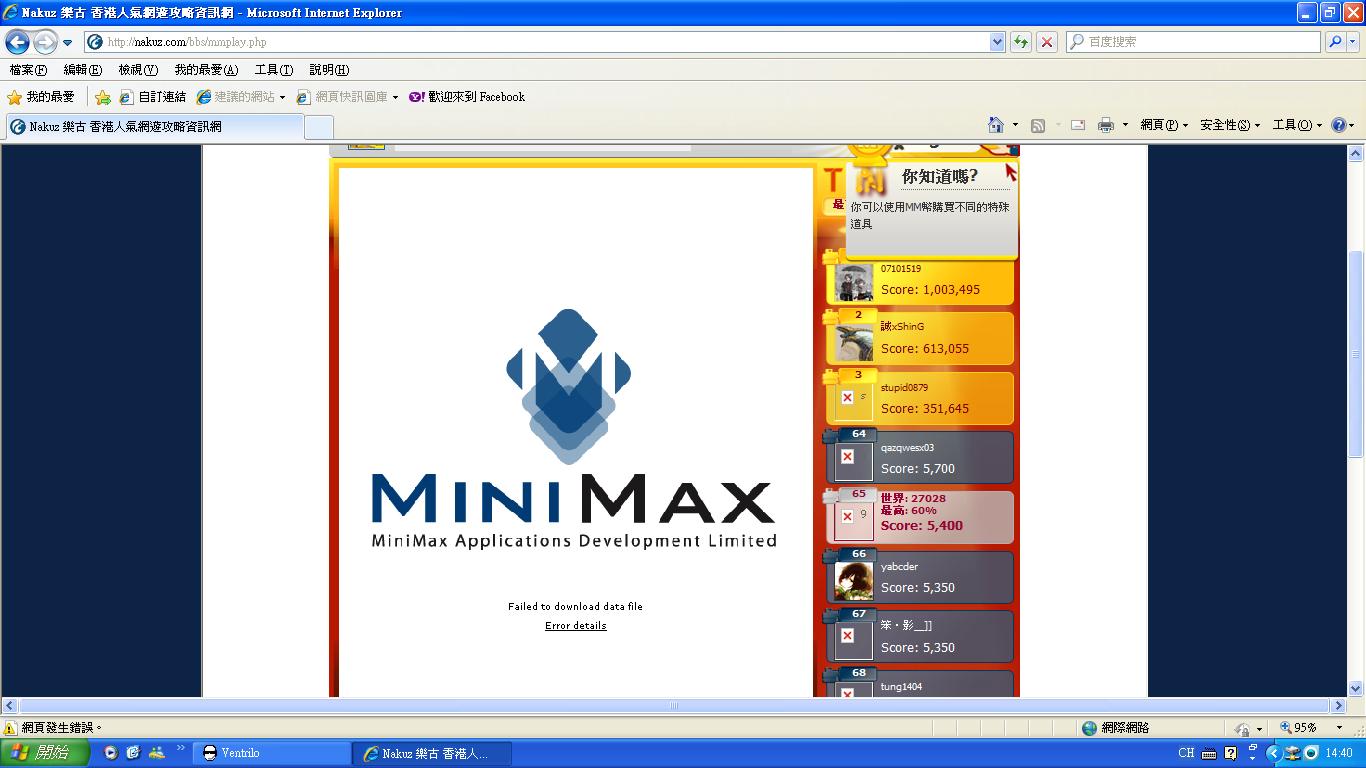Viewport: 1366px width, 768px height.
Task: Open the 檢視(V) menu
Action: [138, 70]
